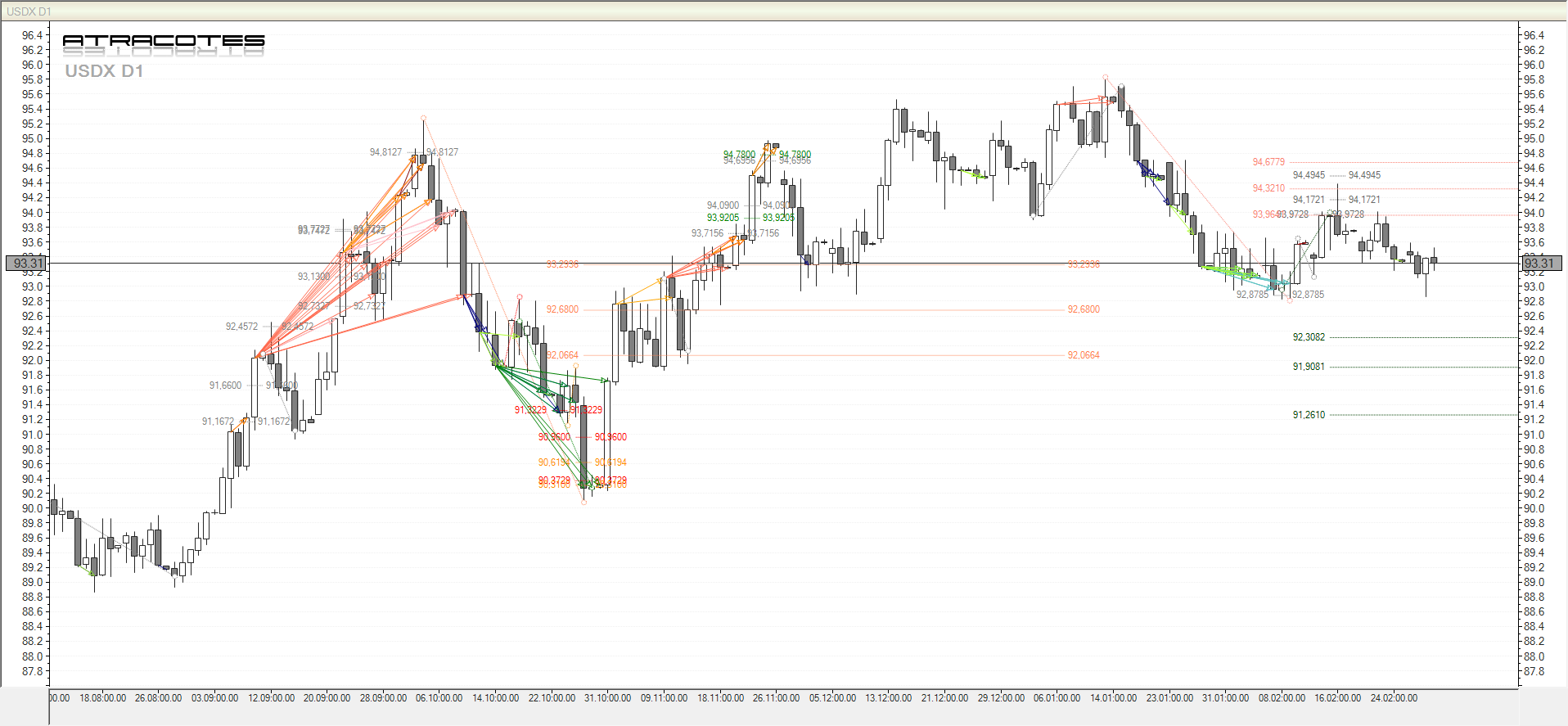
Task: Click 92.0 on the right price axis
Action: [x=1534, y=360]
